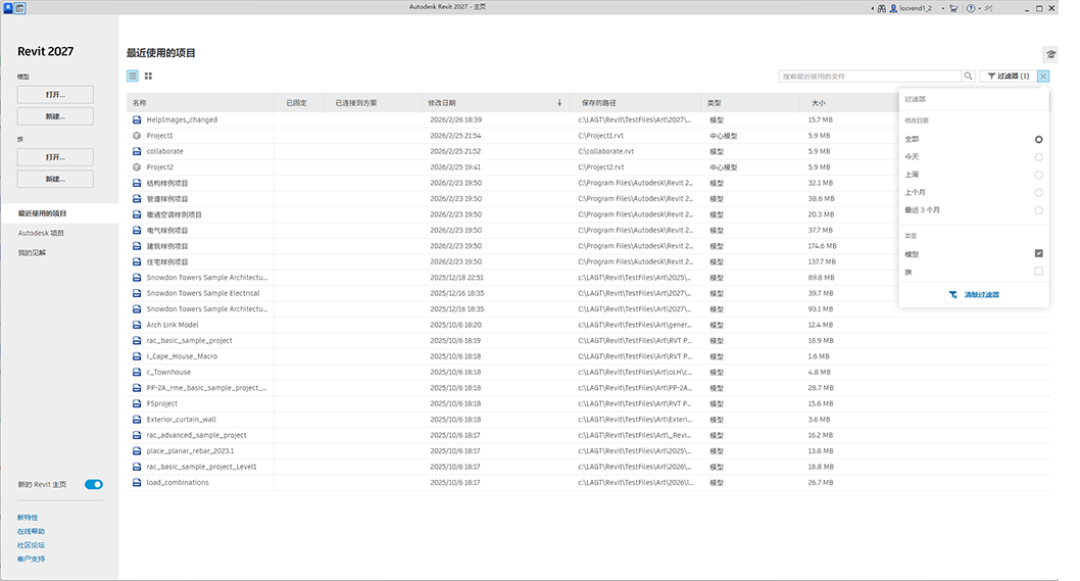Select the 上个月 date radio button

click(1039, 193)
